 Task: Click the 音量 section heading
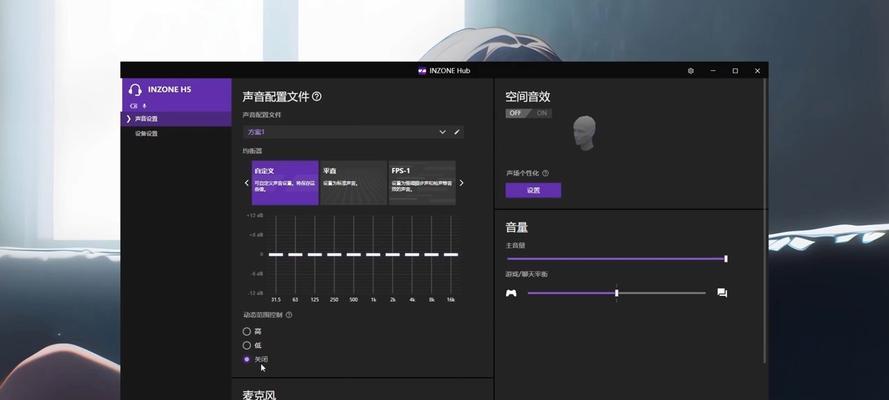(x=517, y=228)
